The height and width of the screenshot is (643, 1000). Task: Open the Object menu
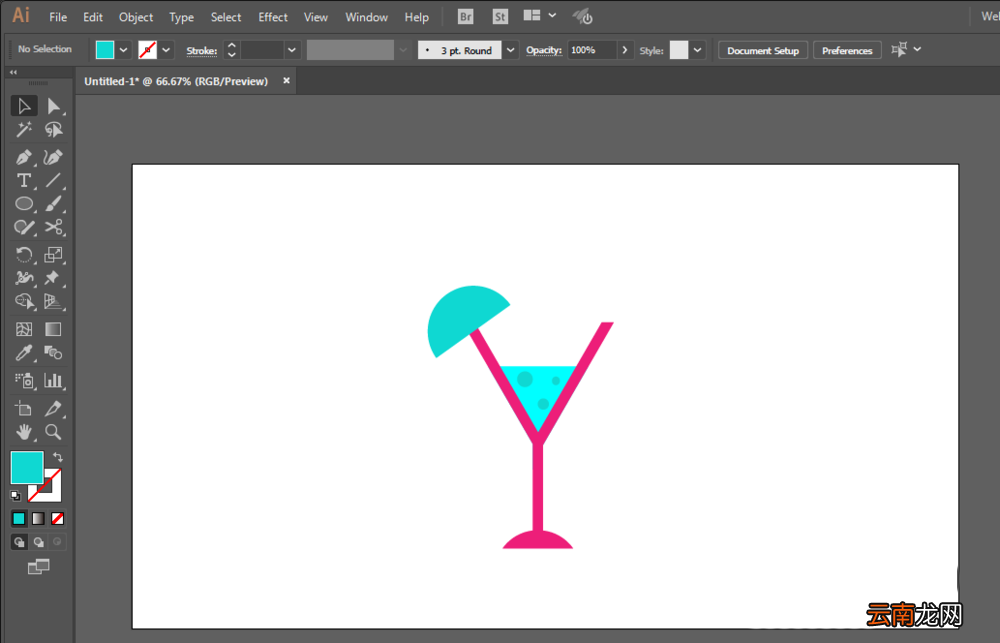pos(136,17)
